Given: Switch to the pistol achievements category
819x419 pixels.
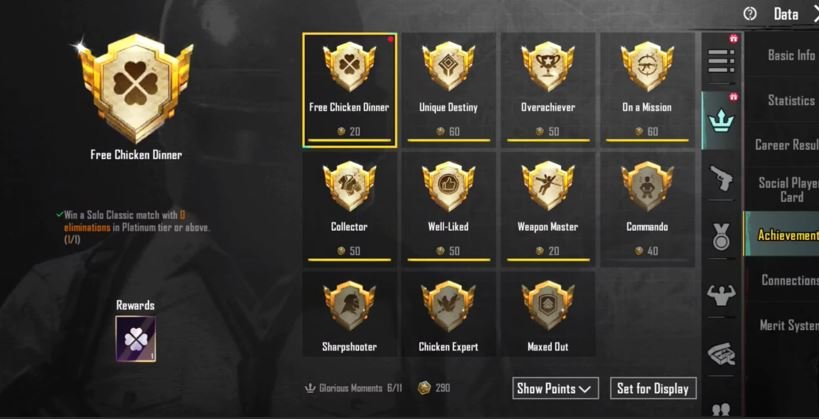Looking at the screenshot, I should click(721, 179).
